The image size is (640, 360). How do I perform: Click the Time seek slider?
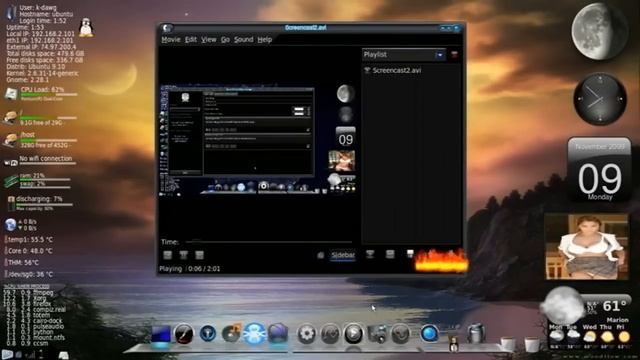point(269,242)
